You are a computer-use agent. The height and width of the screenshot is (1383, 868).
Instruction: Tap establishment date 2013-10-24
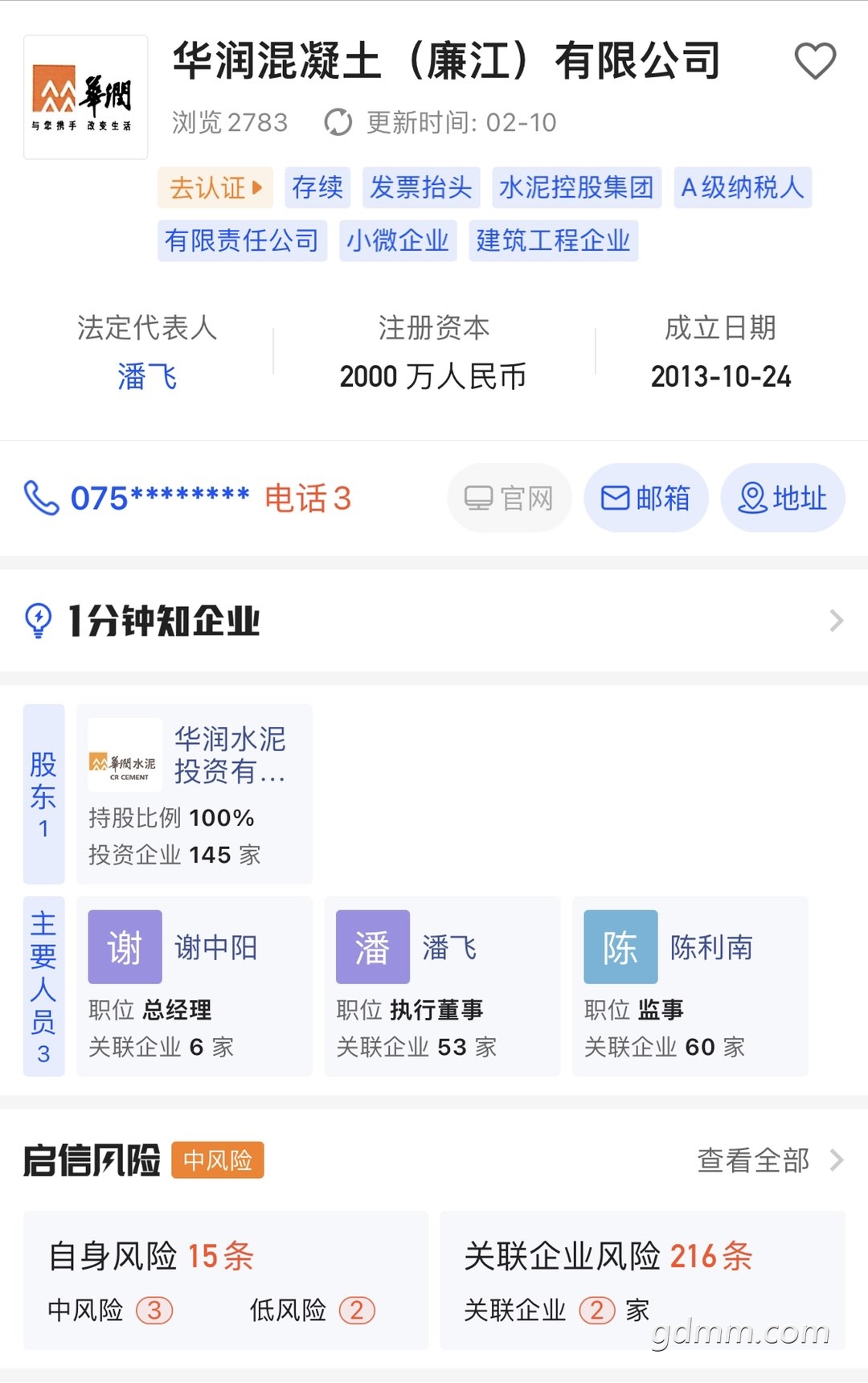click(721, 376)
